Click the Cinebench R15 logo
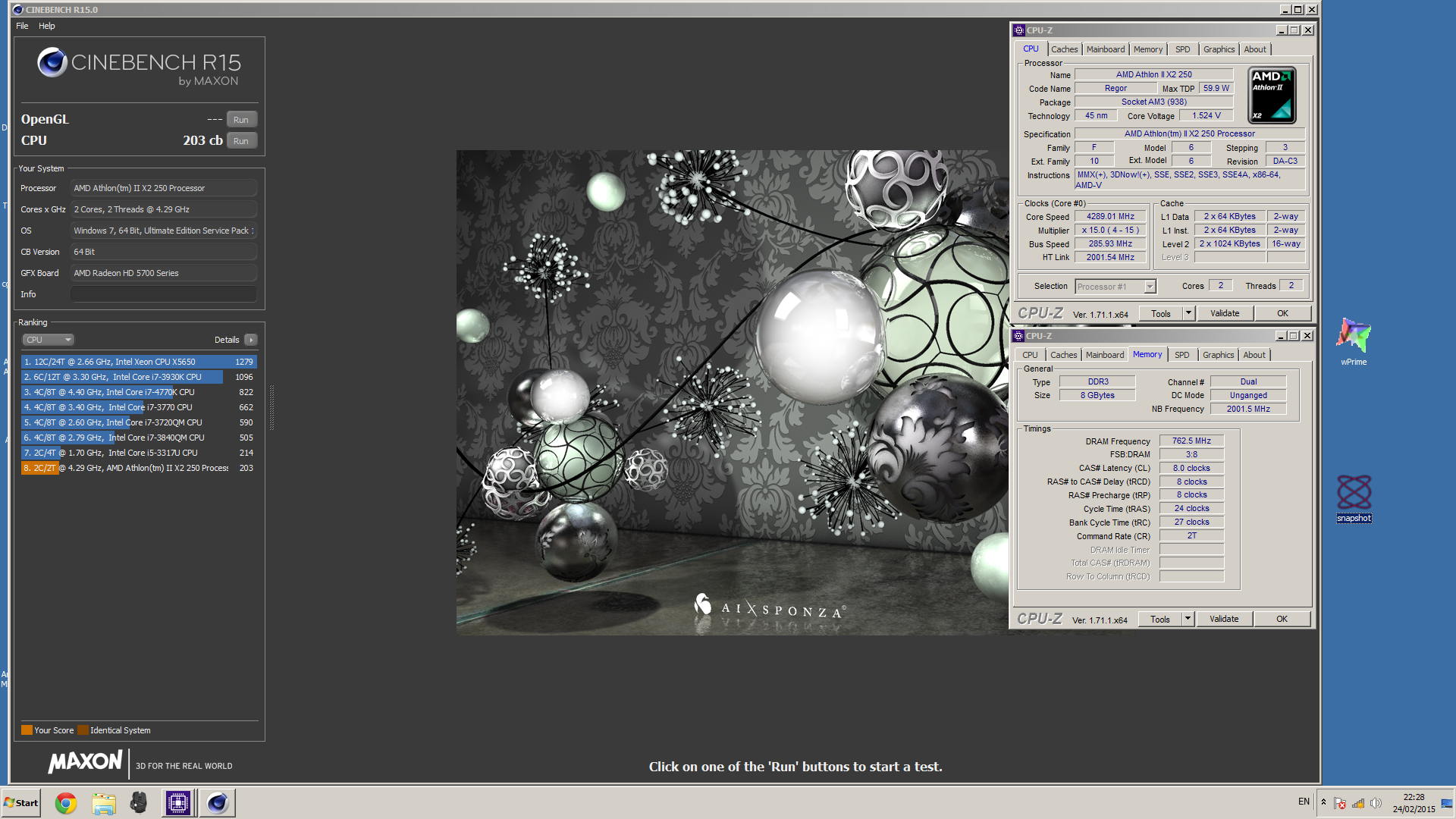The image size is (1456, 819). (140, 66)
